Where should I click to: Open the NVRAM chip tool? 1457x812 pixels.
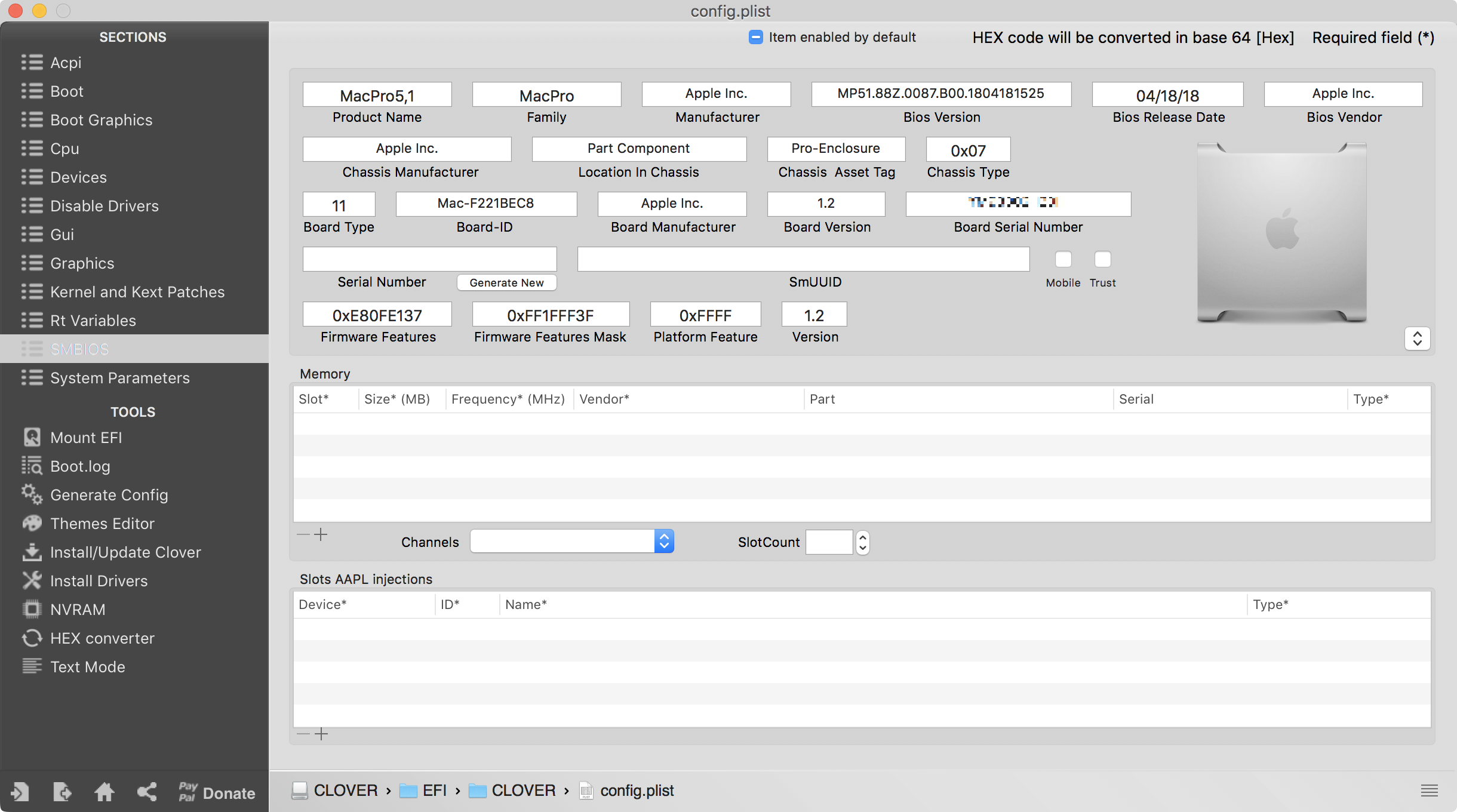(32, 610)
